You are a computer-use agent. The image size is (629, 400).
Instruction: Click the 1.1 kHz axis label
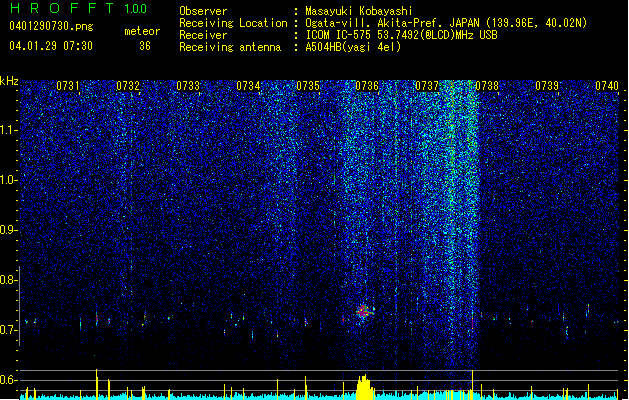[8, 130]
